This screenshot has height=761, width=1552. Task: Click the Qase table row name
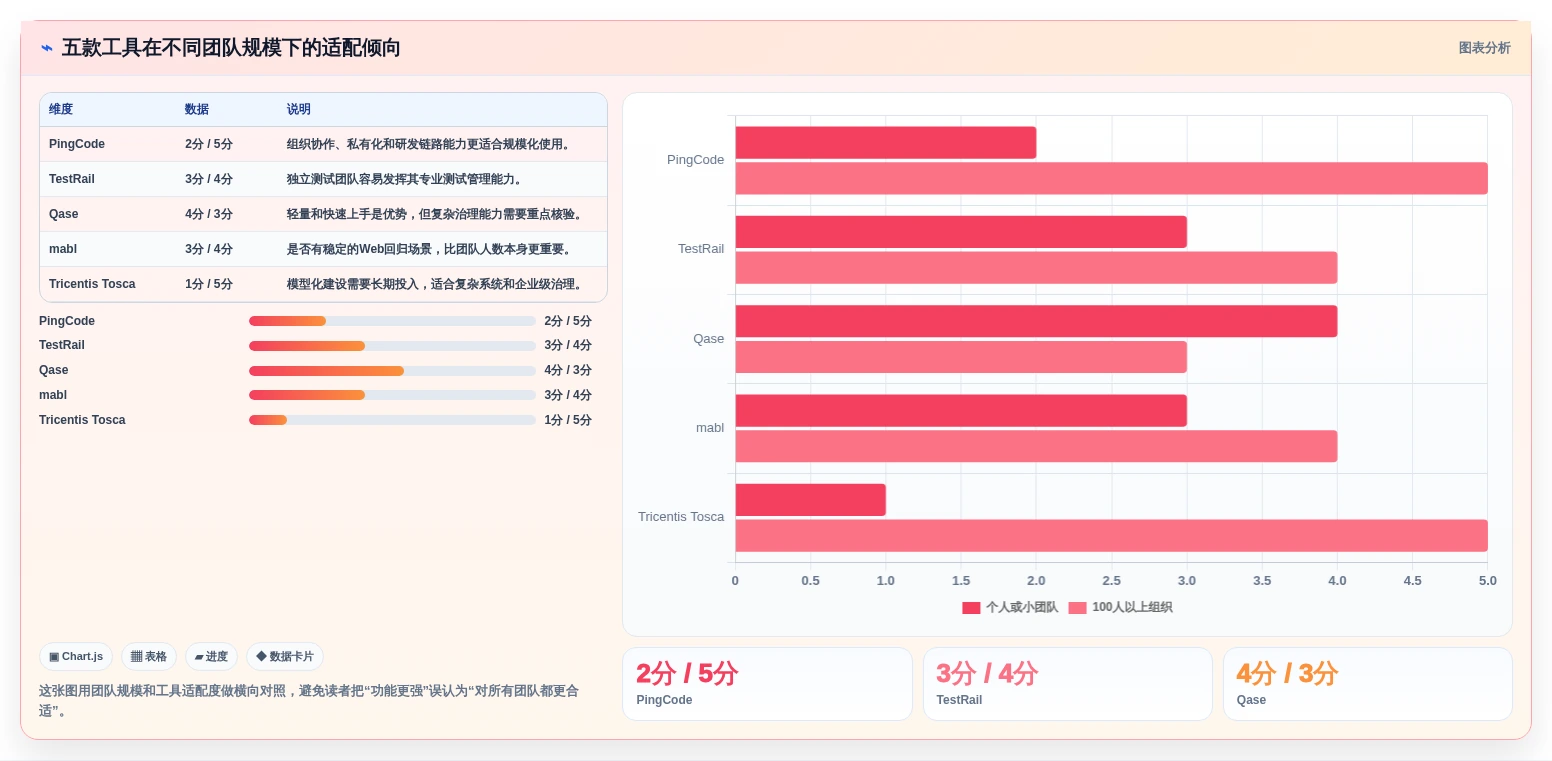click(63, 214)
